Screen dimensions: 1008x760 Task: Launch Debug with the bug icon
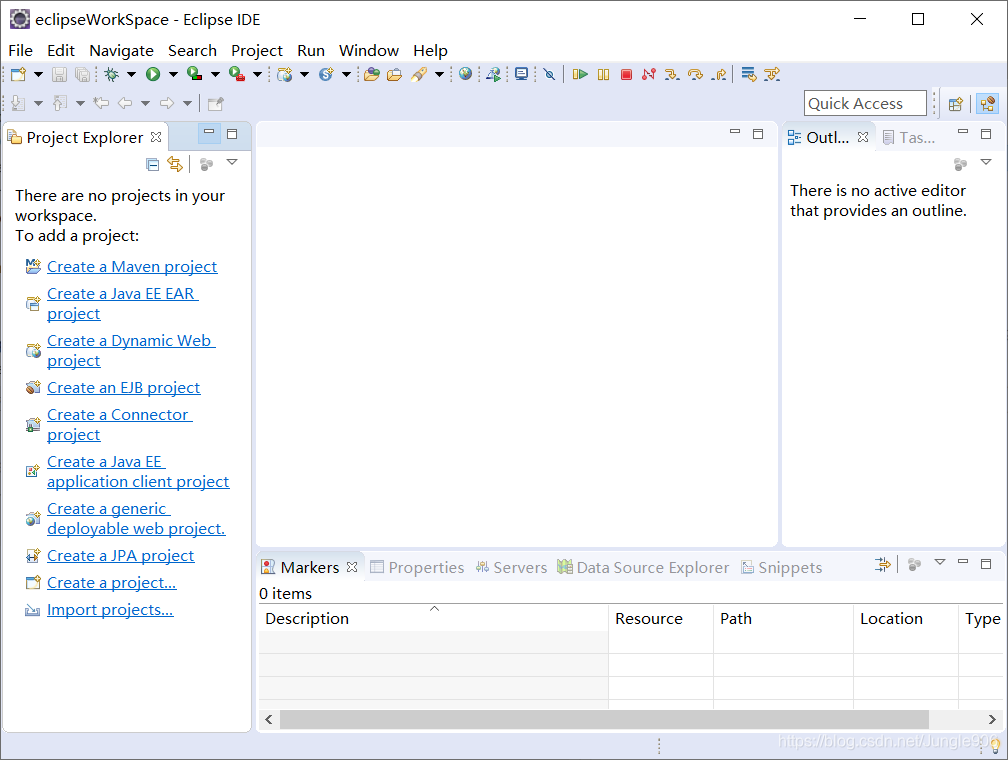112,75
